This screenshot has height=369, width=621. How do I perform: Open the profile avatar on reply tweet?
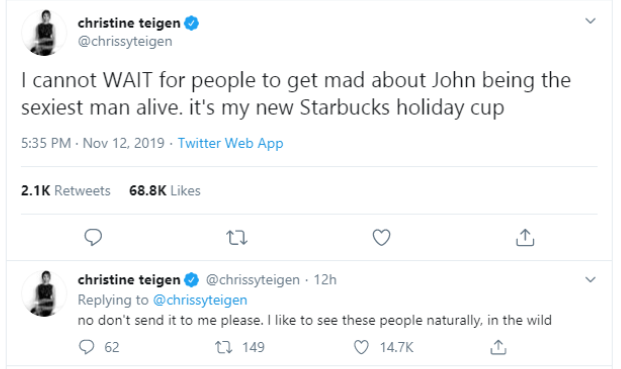44,293
